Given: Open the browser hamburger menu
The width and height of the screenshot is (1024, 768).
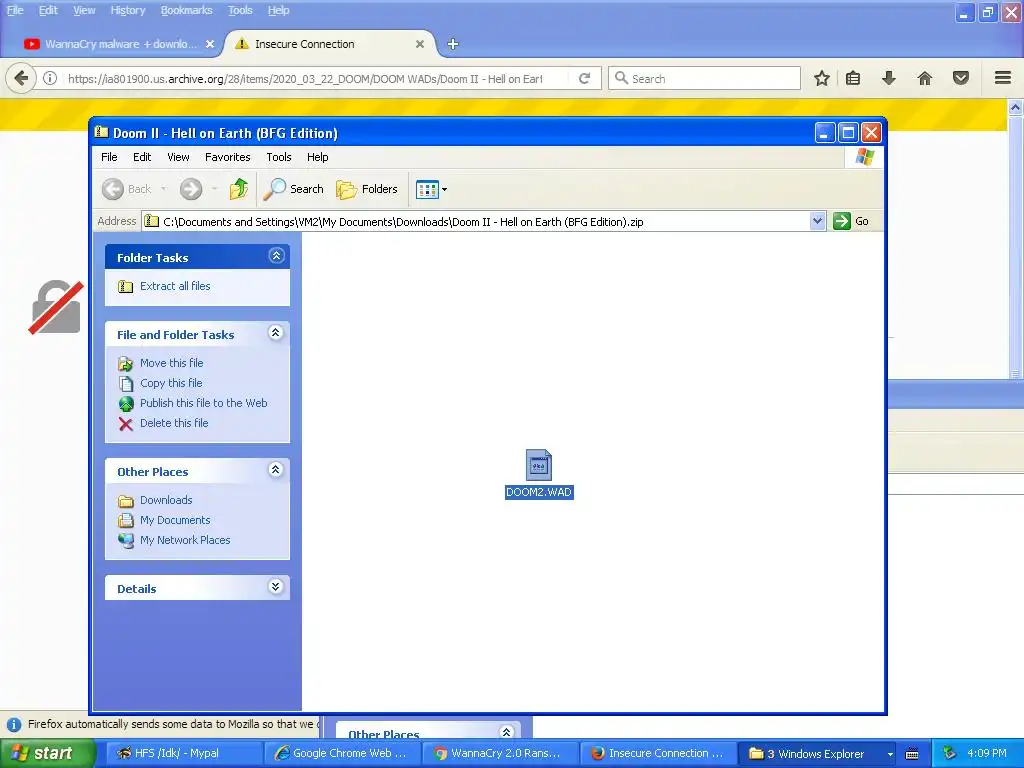Looking at the screenshot, I should [x=1003, y=78].
